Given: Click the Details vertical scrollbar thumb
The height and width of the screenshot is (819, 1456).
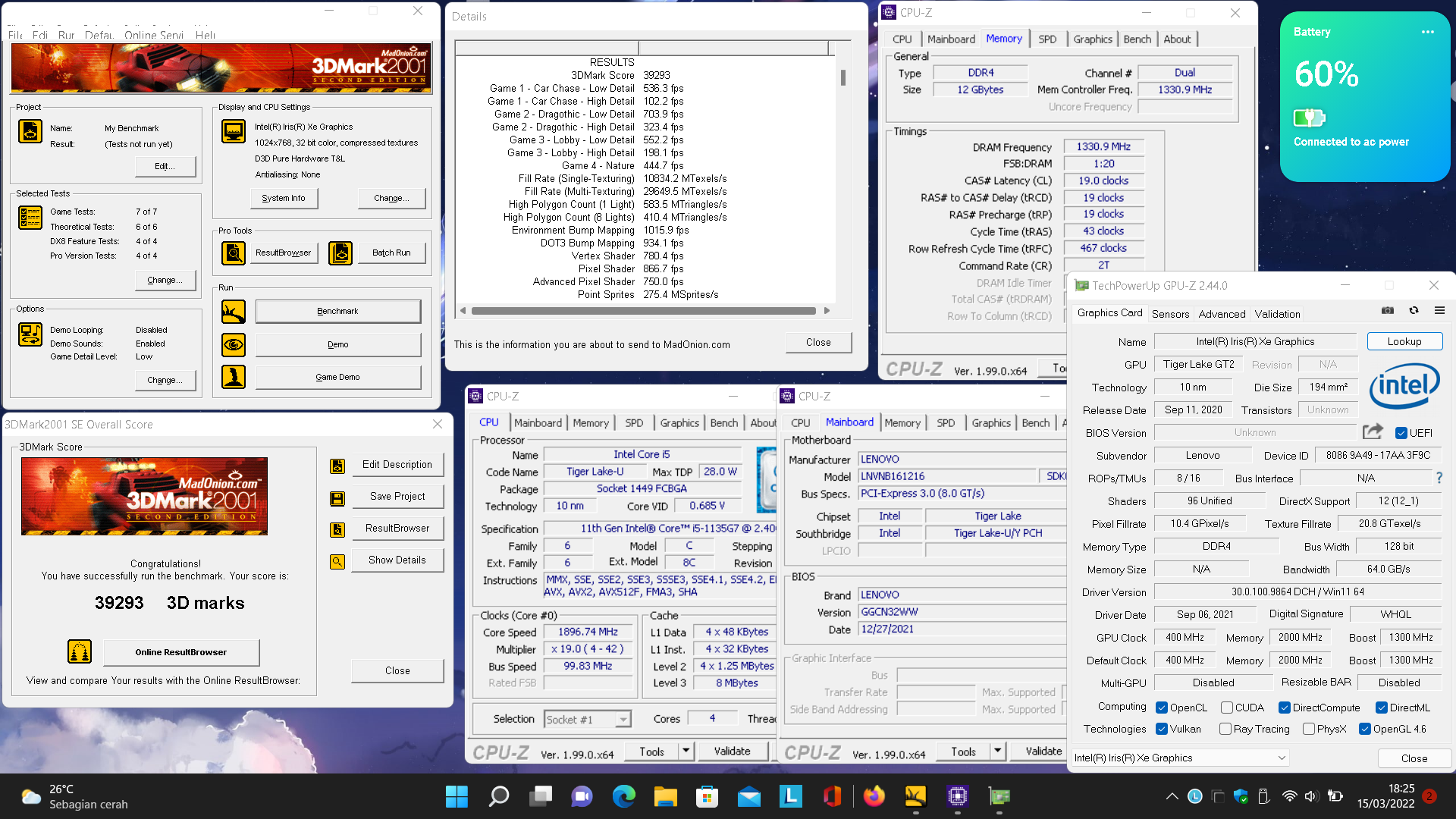Looking at the screenshot, I should point(843,78).
